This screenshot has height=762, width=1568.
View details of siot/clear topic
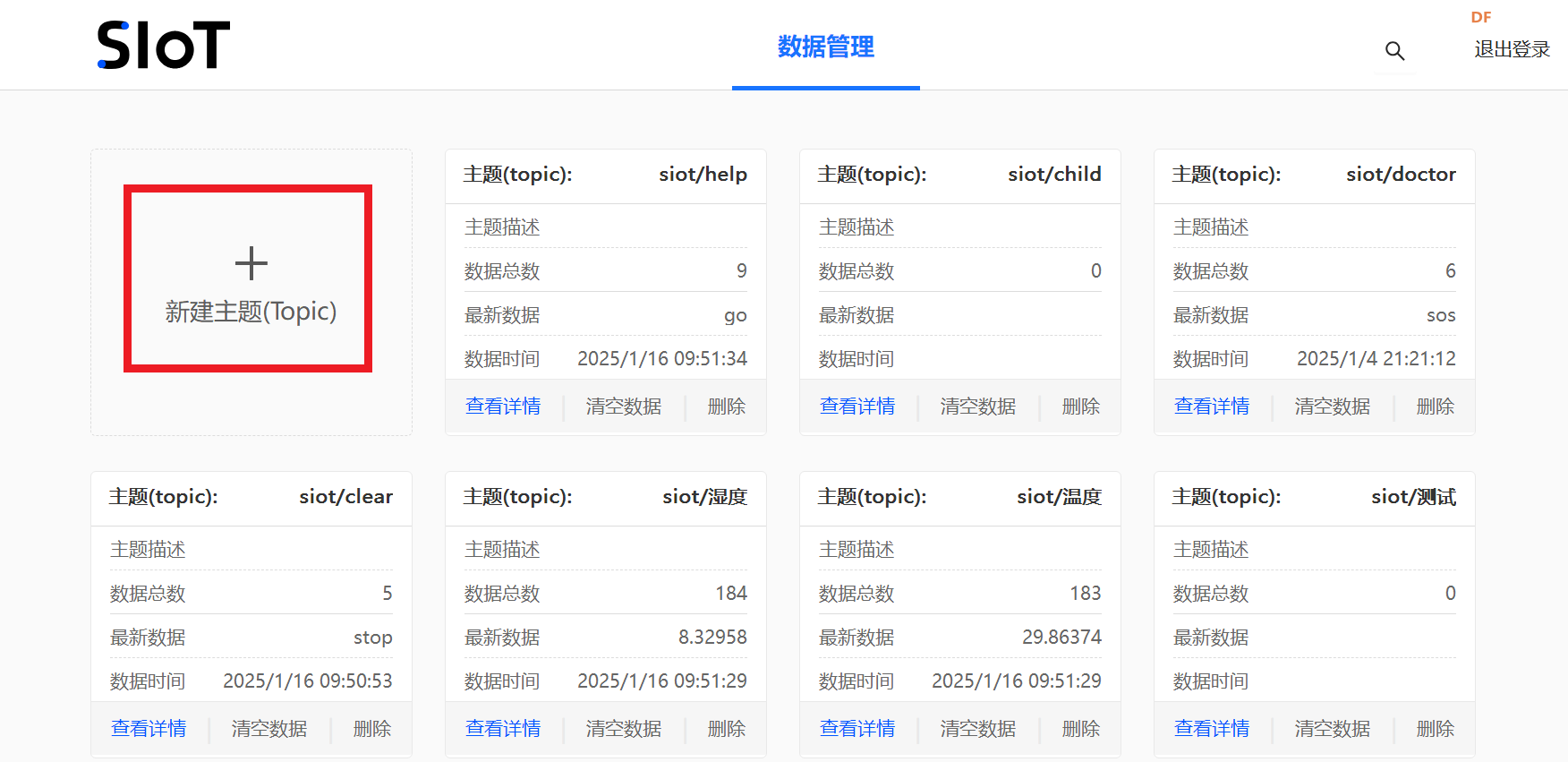149,729
